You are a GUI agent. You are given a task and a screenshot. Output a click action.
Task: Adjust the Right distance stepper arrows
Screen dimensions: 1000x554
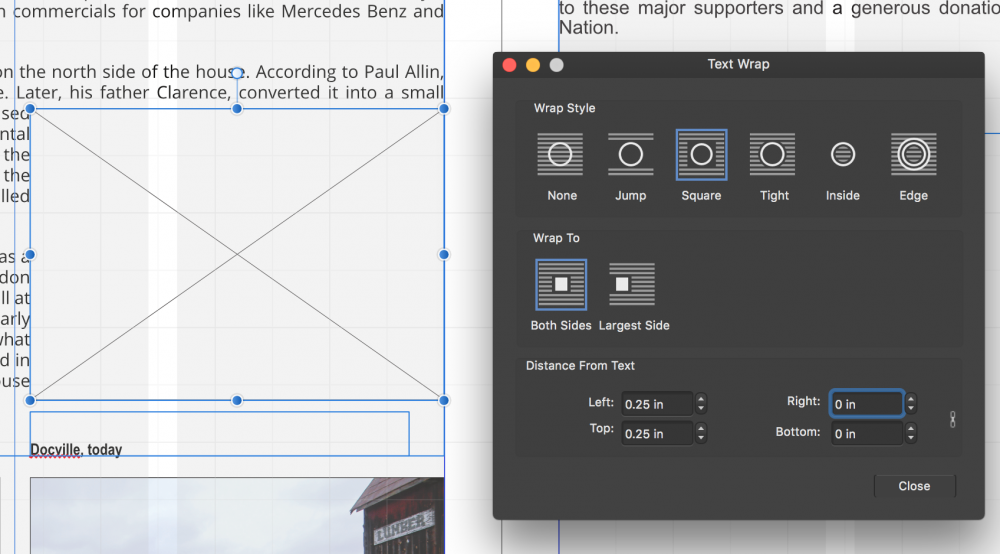point(911,404)
